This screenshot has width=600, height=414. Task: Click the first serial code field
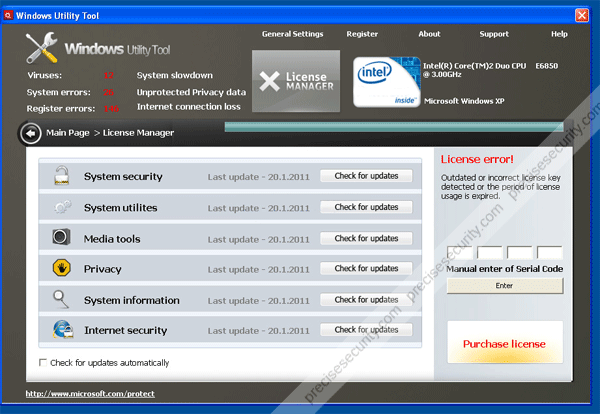(x=460, y=253)
